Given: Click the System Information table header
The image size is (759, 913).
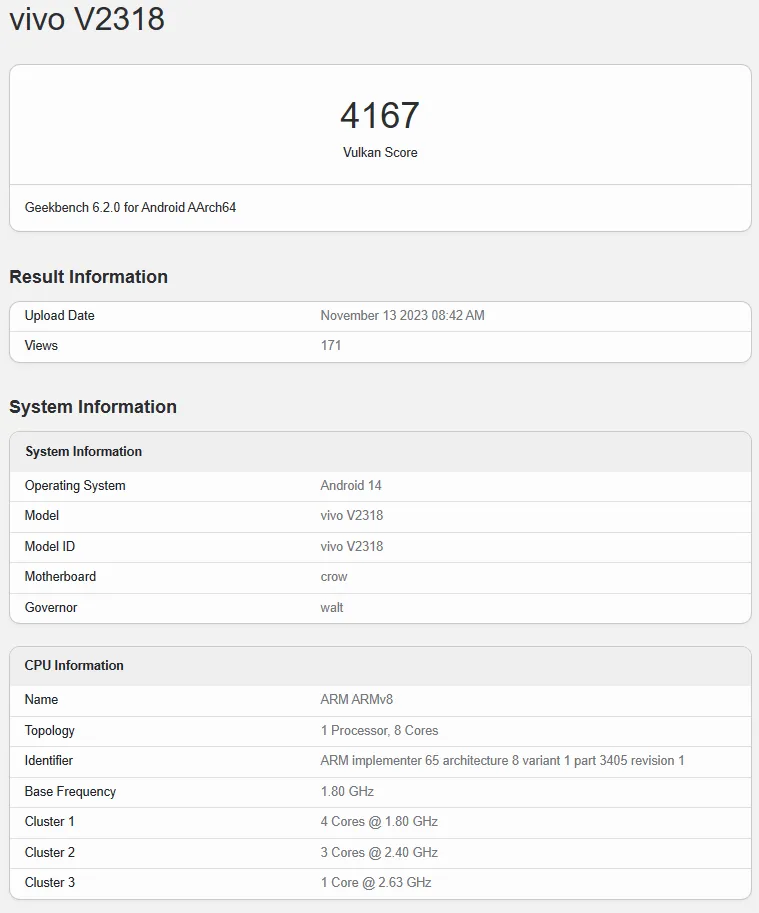Looking at the screenshot, I should (83, 451).
